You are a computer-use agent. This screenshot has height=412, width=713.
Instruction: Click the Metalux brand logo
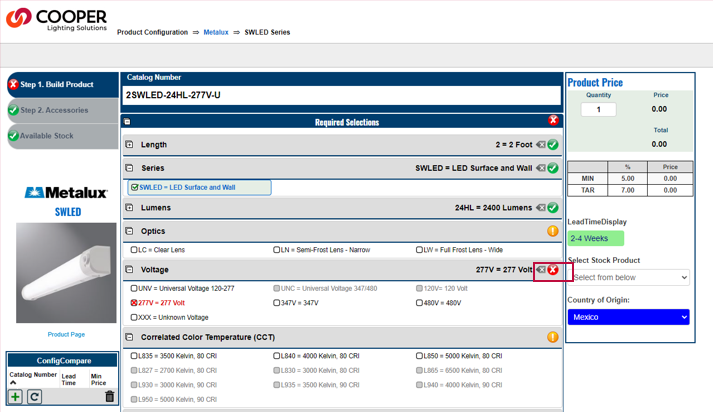(x=66, y=193)
